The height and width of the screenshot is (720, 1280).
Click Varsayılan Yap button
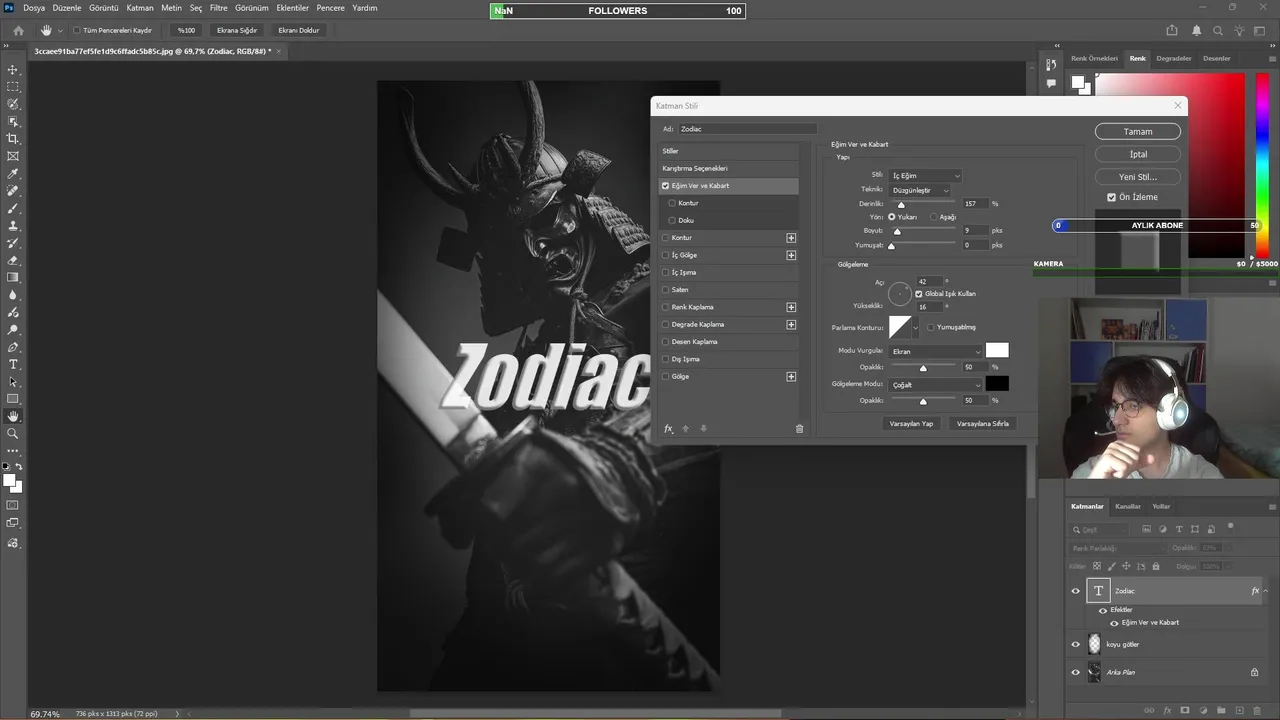pyautogui.click(x=911, y=424)
